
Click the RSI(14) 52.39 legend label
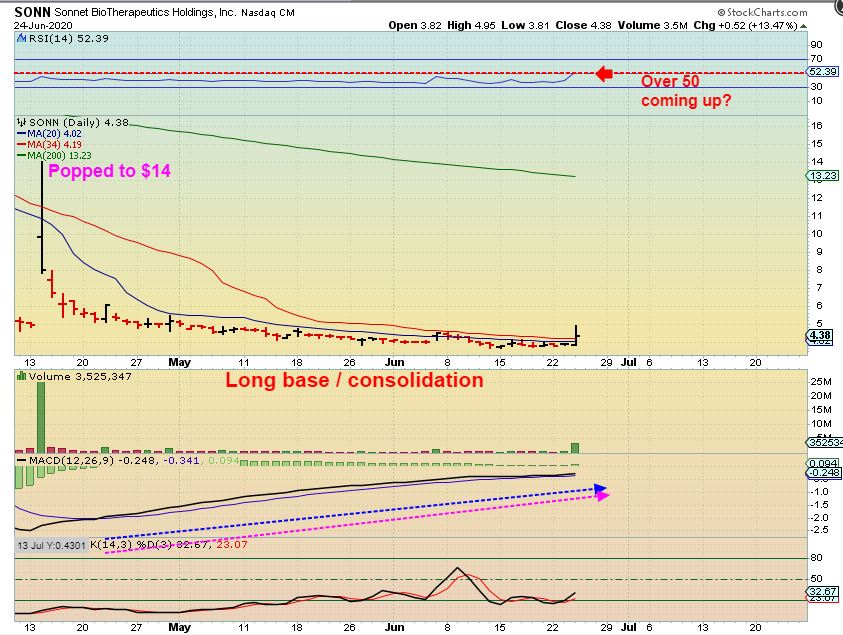(x=68, y=38)
